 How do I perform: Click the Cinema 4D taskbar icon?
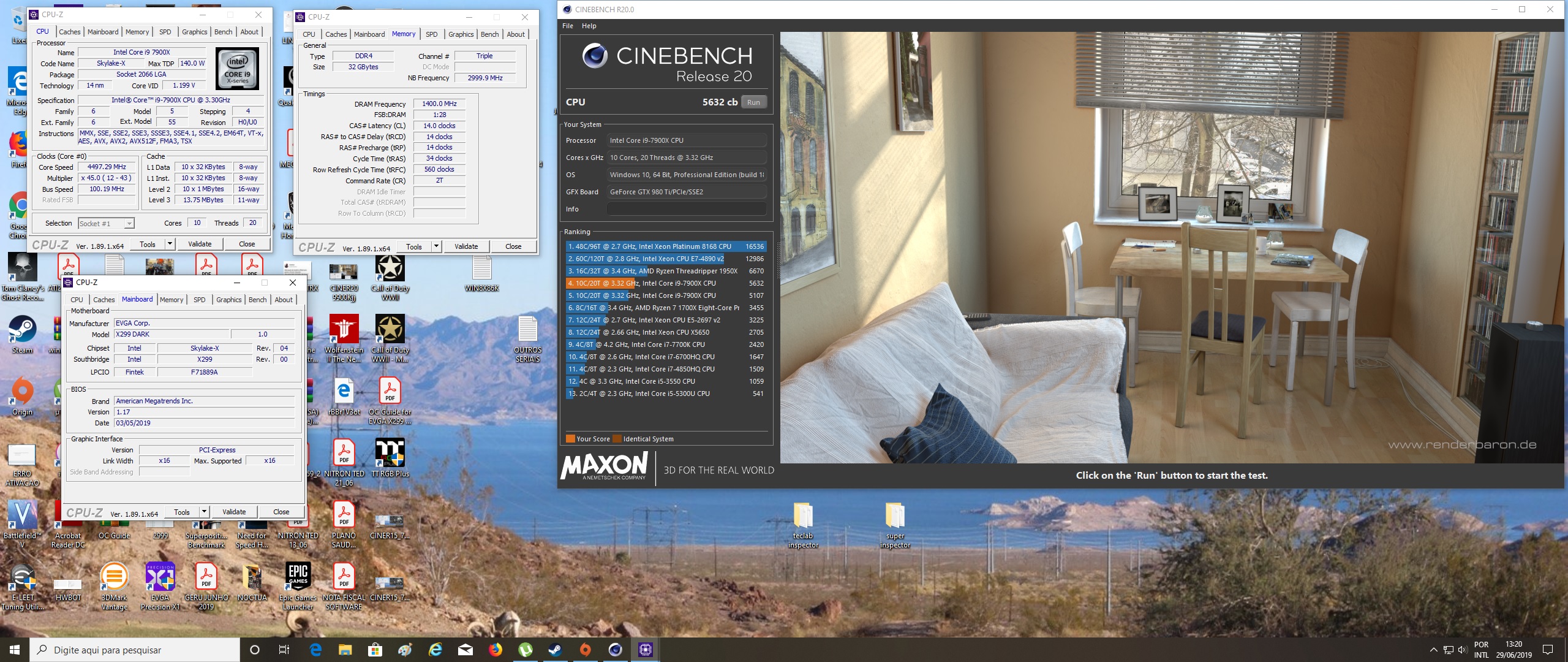click(x=615, y=650)
